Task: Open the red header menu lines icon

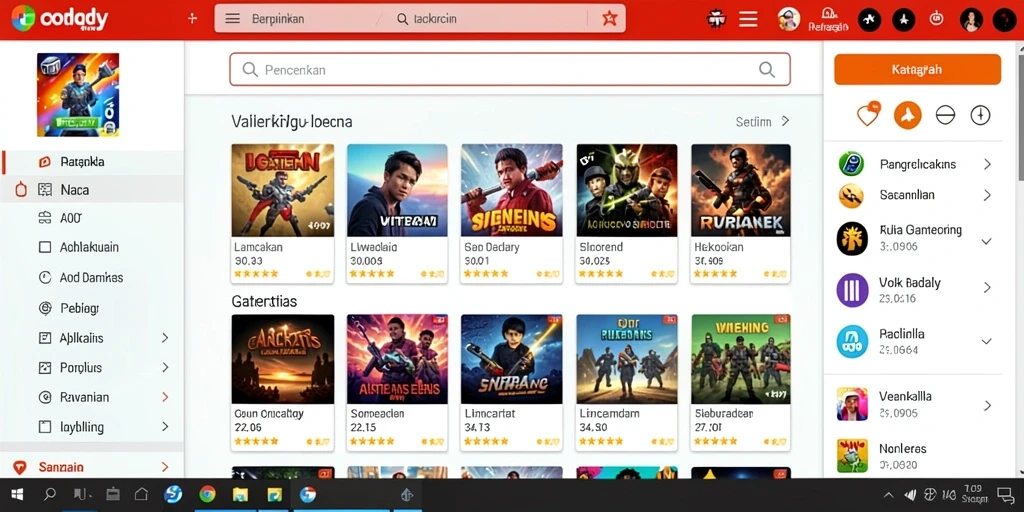Action: tap(748, 19)
